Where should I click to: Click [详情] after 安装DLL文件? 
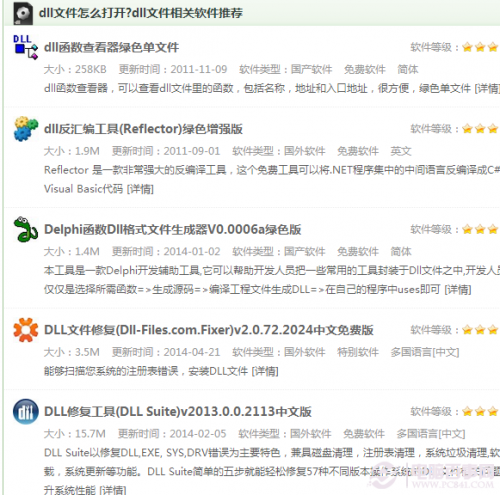click(265, 371)
